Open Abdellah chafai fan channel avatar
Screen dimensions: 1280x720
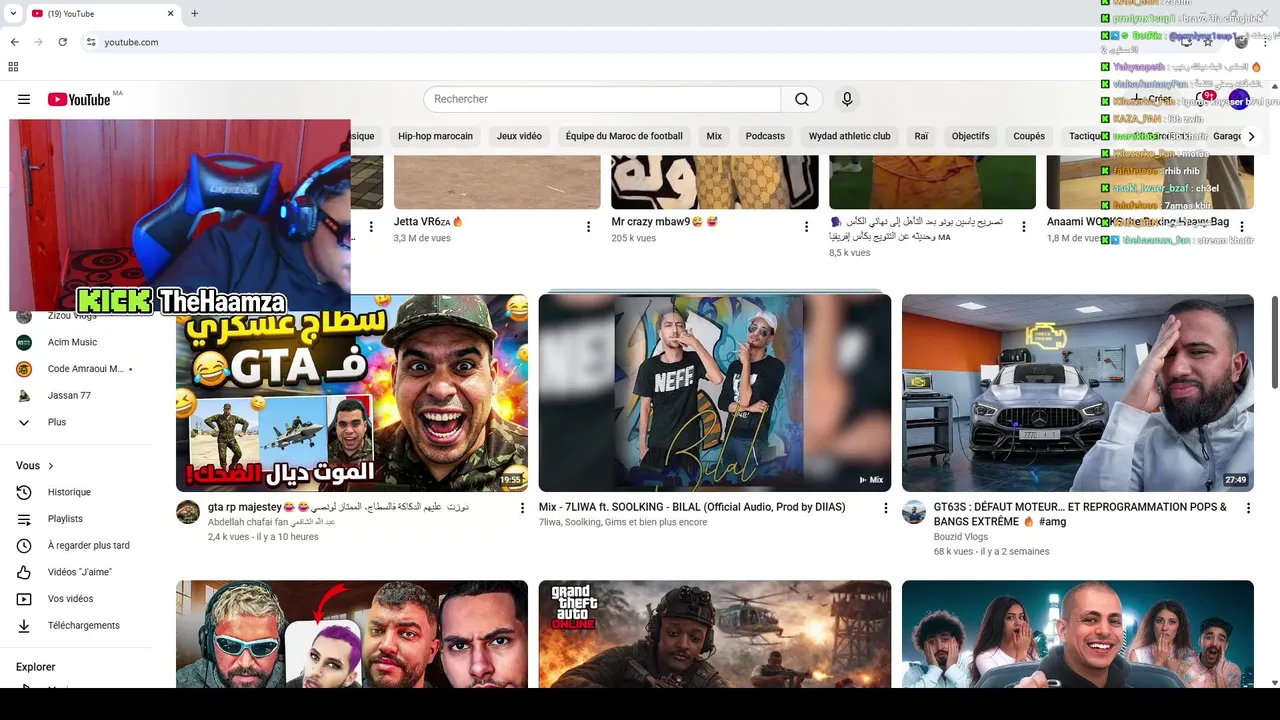point(188,512)
